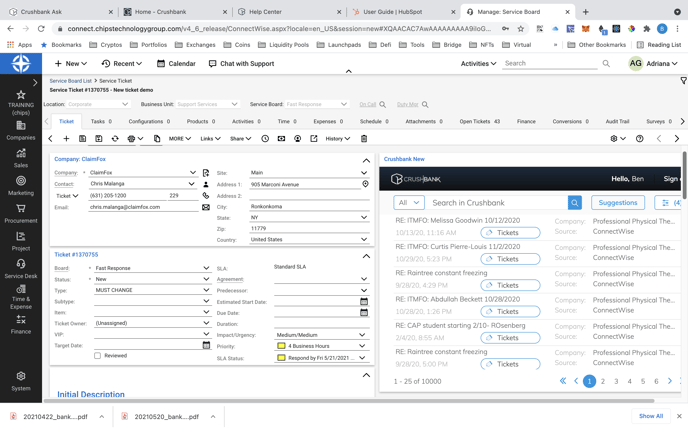Switch to the Configurations tab
Image resolution: width=688 pixels, height=430 pixels.
tap(149, 122)
